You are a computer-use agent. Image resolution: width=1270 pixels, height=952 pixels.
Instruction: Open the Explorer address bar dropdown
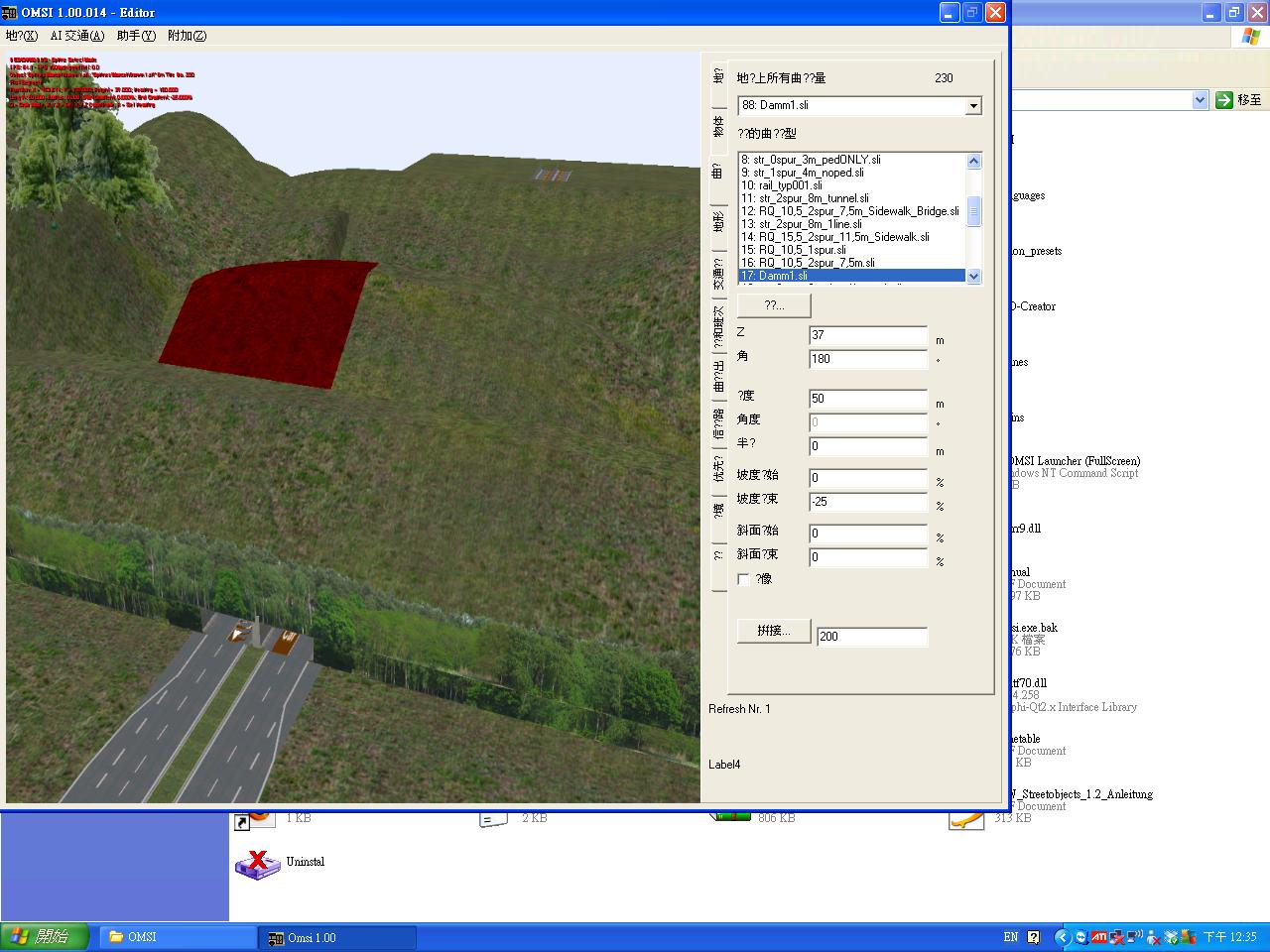click(1199, 100)
